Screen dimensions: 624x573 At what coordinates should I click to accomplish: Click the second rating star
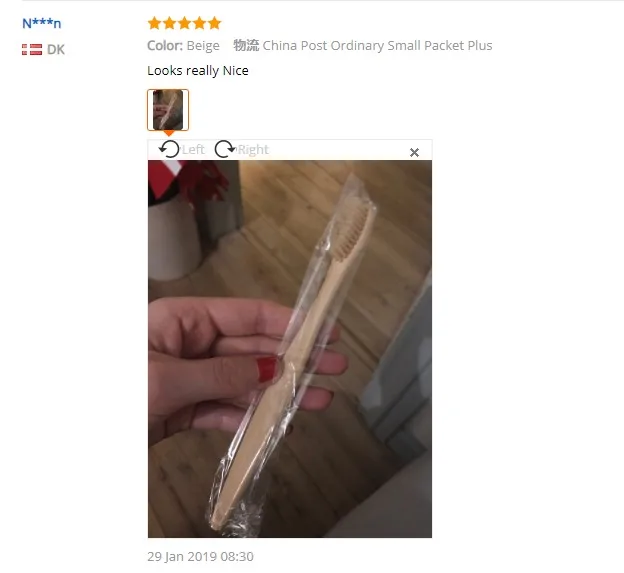[170, 23]
